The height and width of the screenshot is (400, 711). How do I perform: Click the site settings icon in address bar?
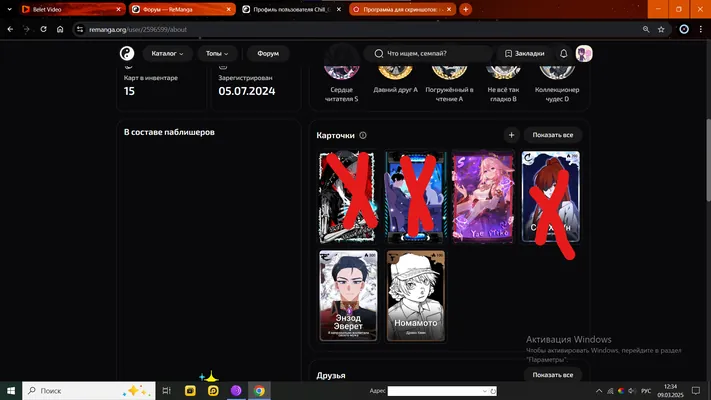pos(80,29)
